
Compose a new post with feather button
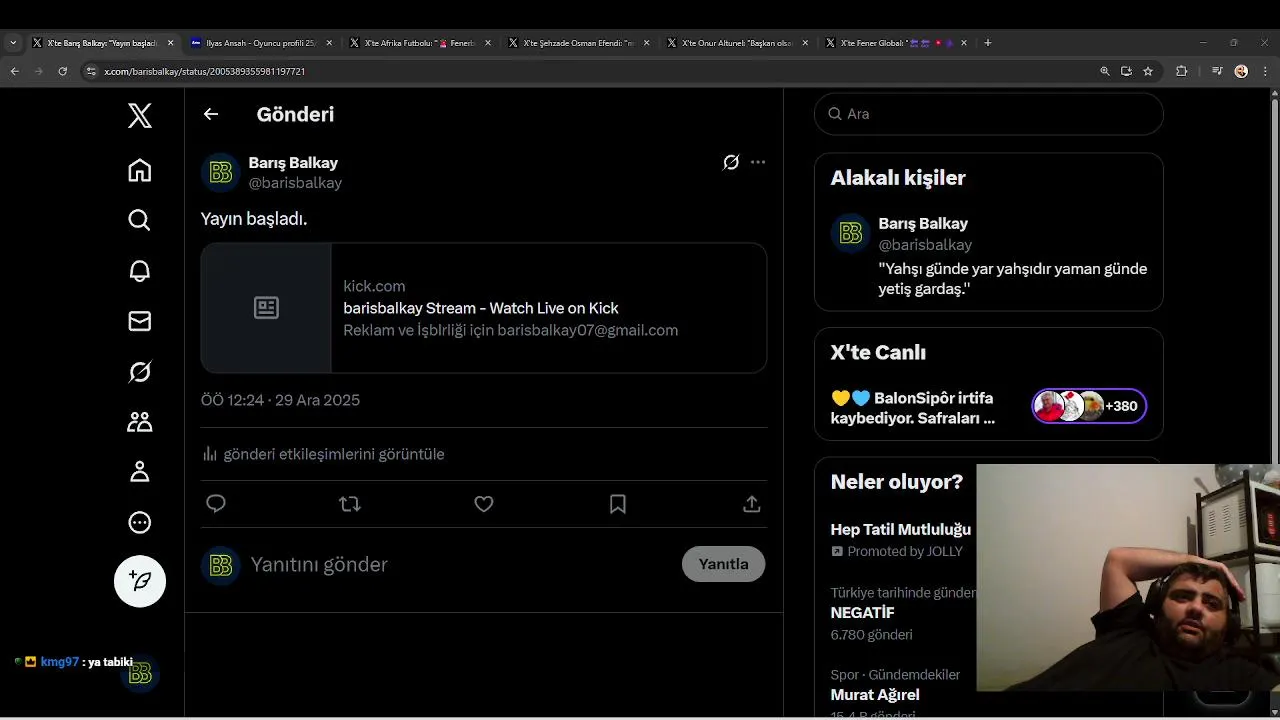pos(140,581)
